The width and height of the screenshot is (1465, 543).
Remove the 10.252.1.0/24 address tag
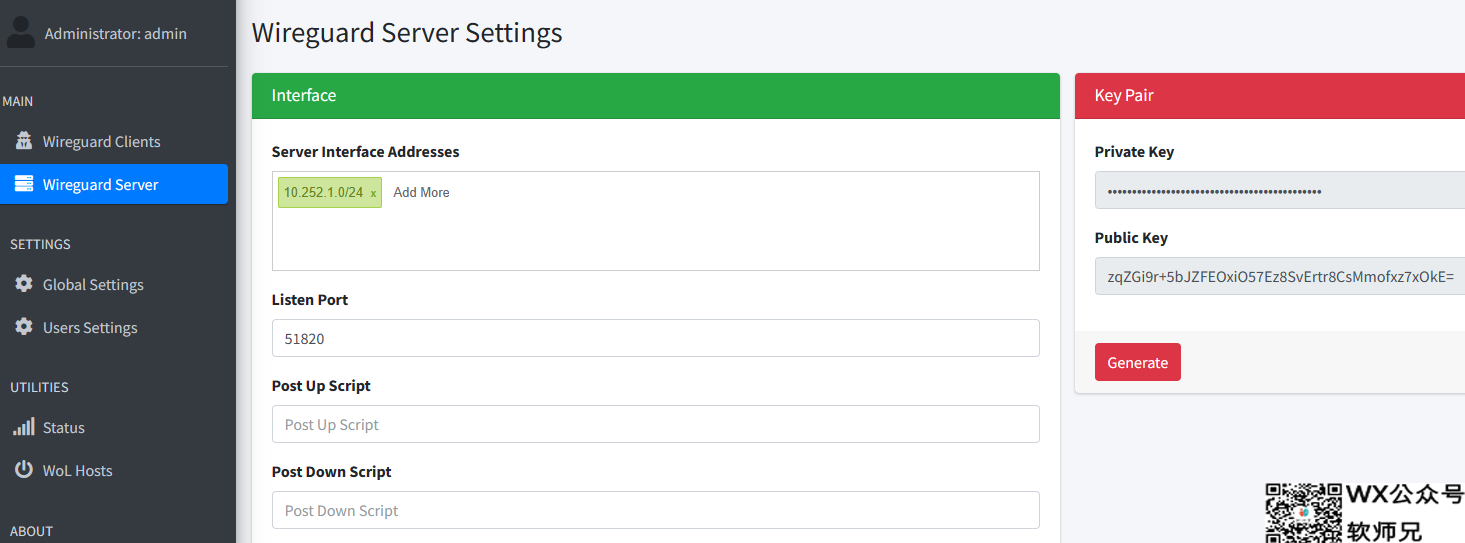(373, 193)
